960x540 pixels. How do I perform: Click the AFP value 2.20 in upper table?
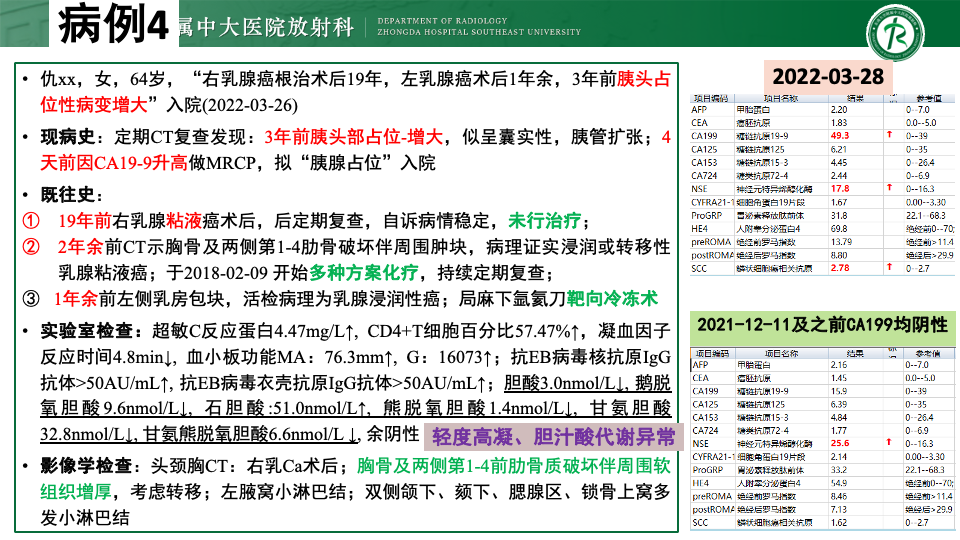click(839, 110)
